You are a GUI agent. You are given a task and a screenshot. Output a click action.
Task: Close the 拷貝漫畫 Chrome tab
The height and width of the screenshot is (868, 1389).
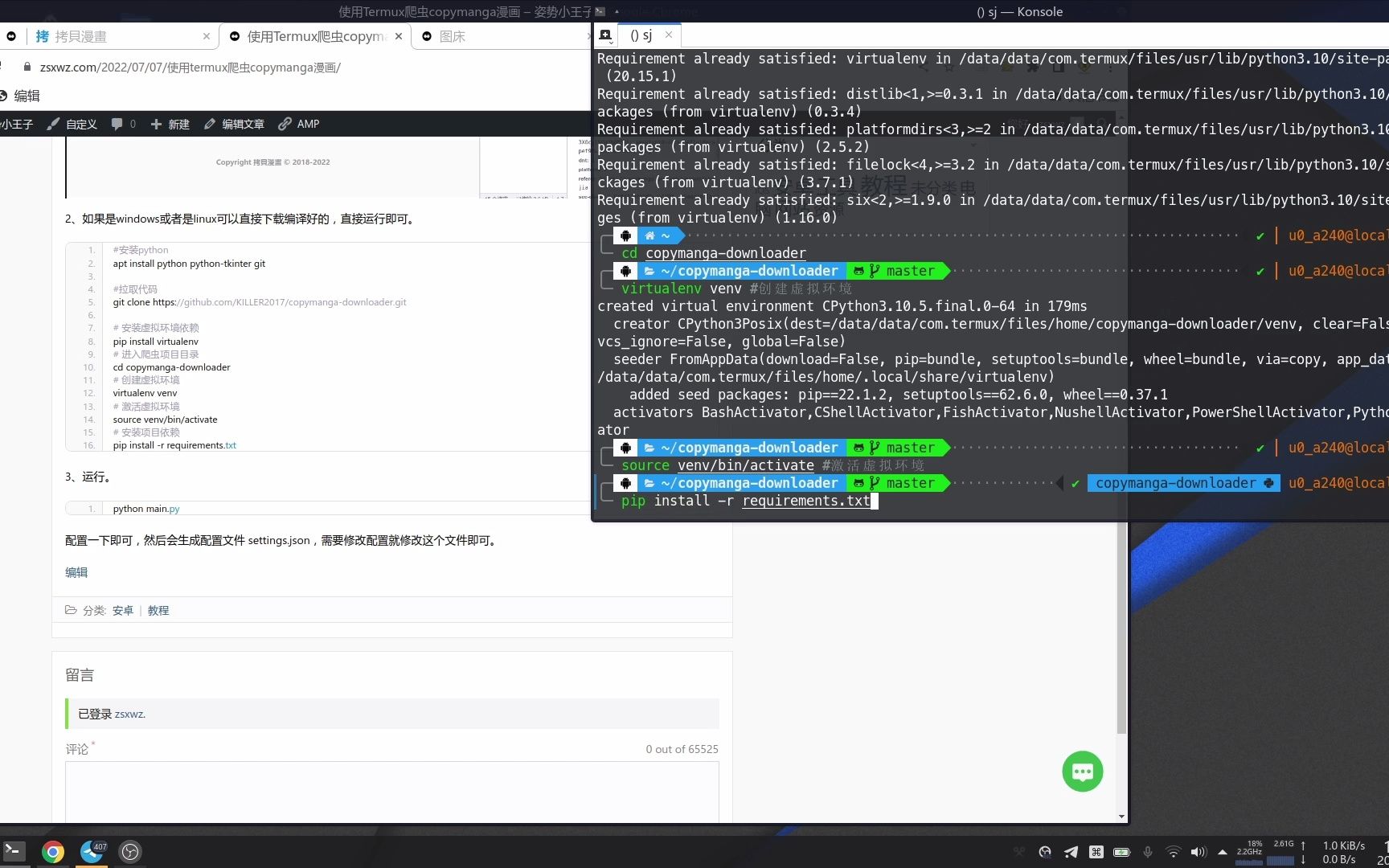coord(207,36)
